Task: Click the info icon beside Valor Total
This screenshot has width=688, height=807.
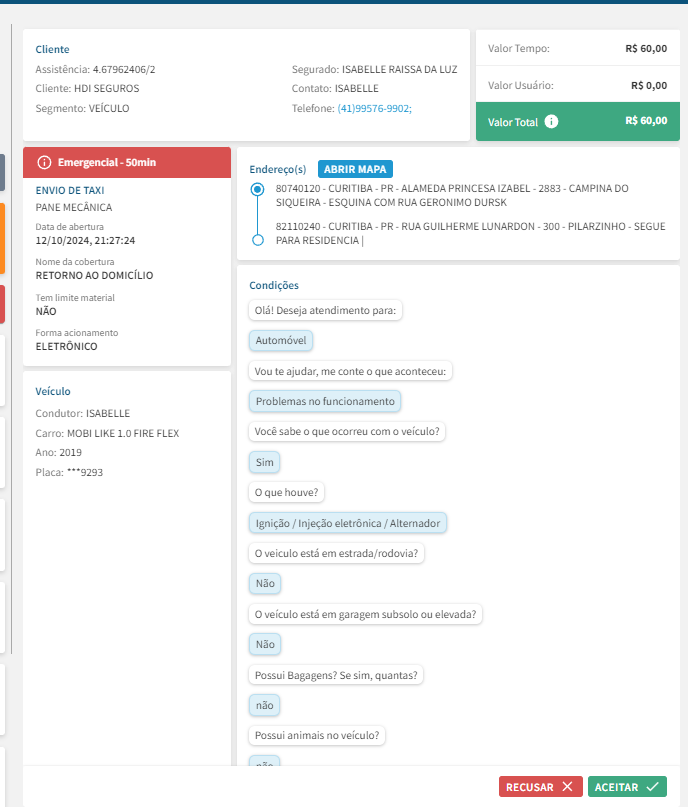Action: (551, 121)
